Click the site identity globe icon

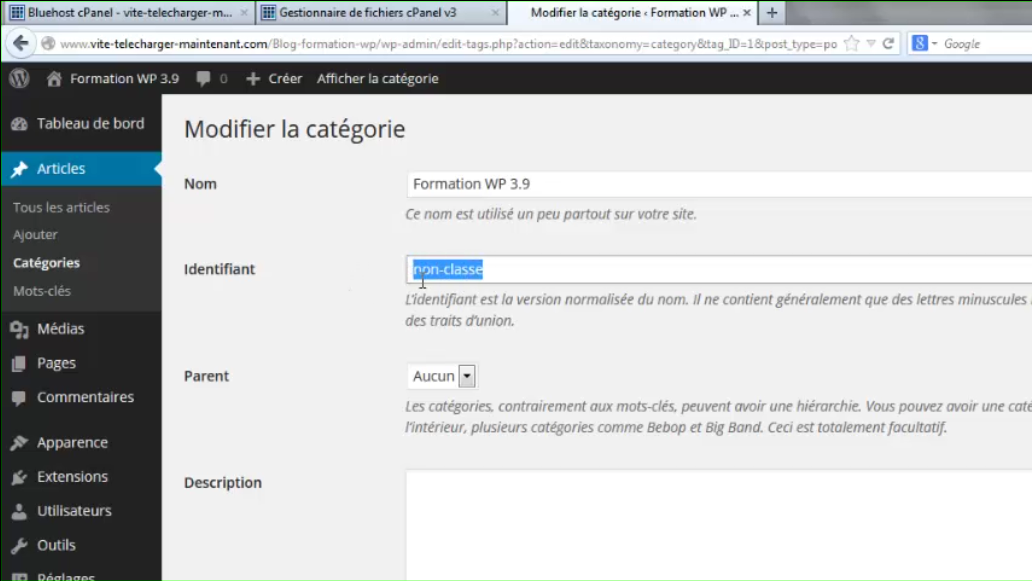[x=48, y=43]
